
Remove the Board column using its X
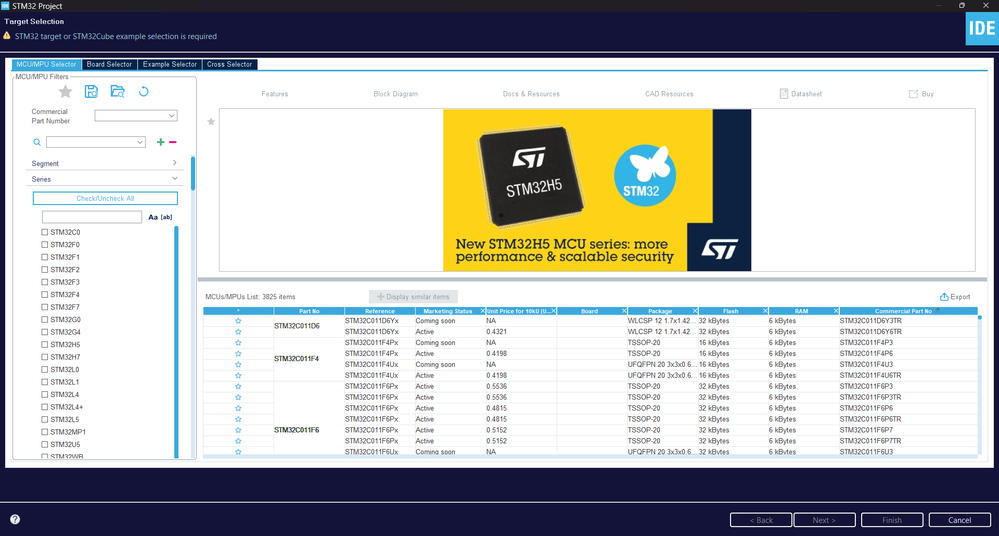(x=624, y=311)
